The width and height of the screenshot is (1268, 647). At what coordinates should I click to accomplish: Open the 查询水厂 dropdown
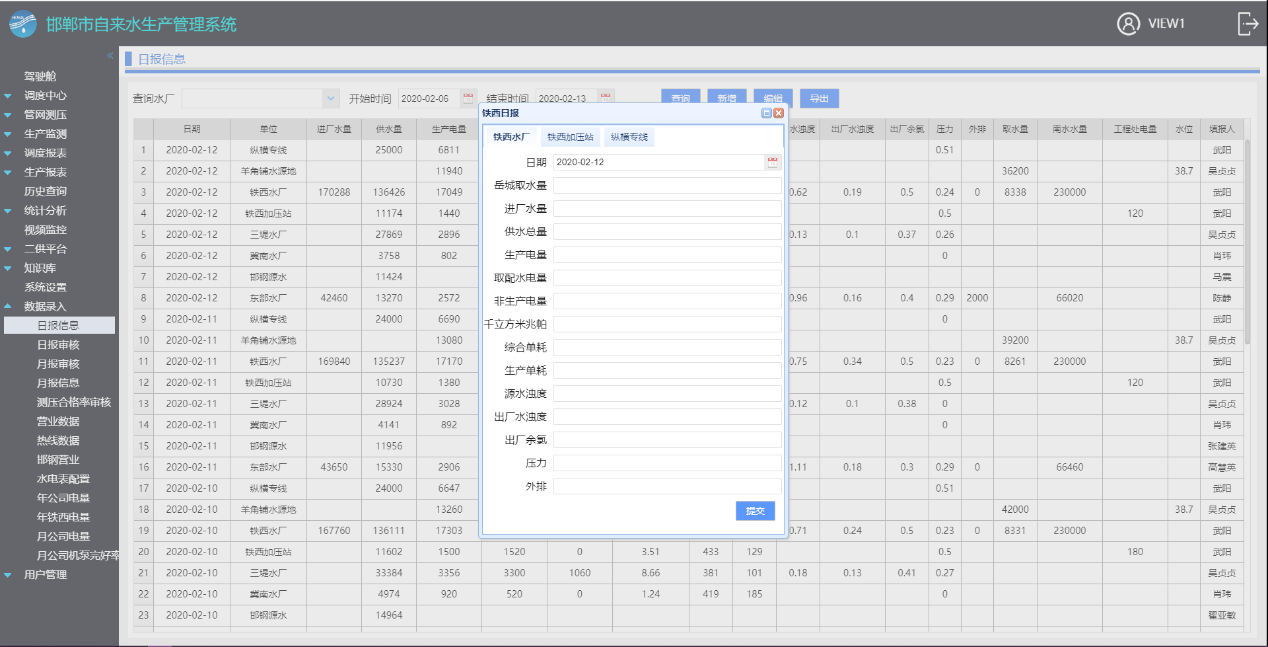click(331, 98)
